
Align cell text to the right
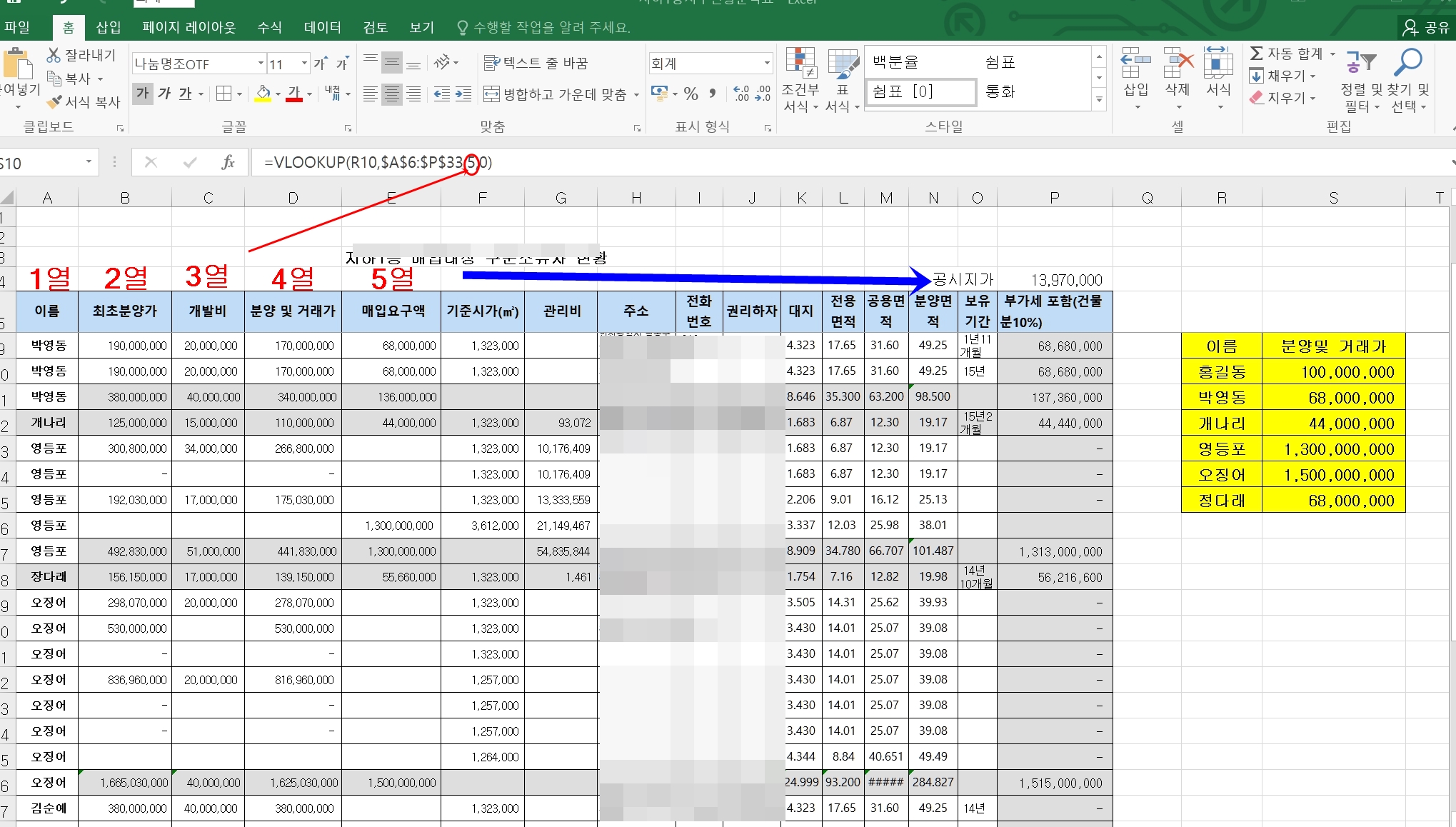point(413,94)
